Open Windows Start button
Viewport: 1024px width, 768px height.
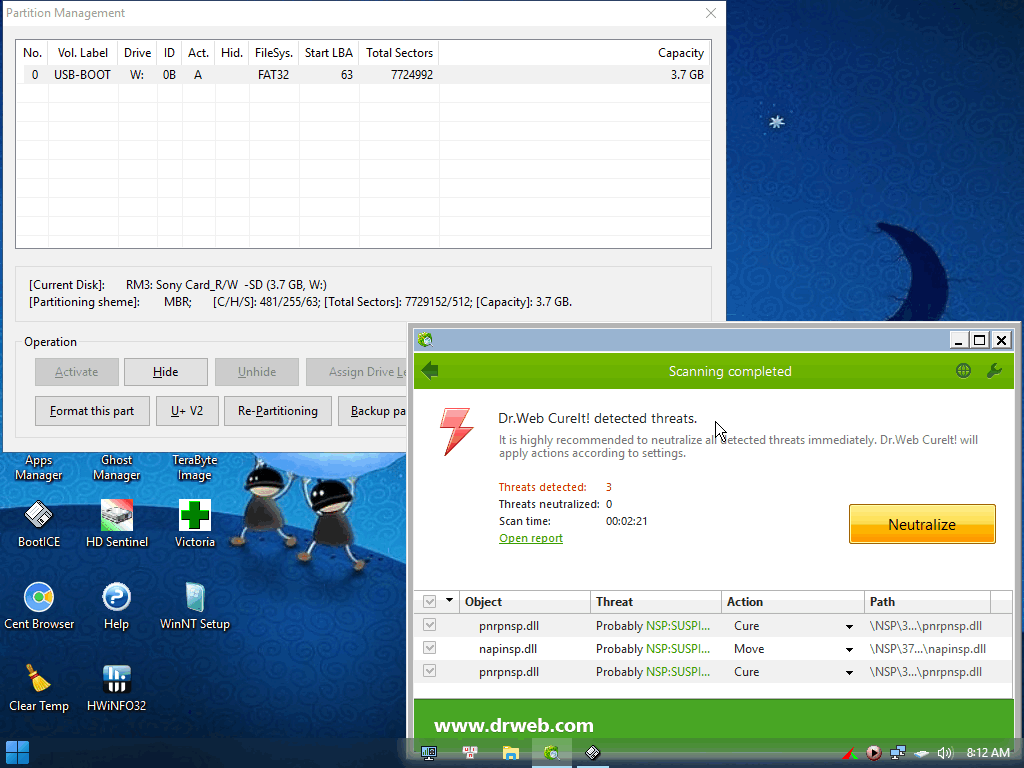tap(17, 752)
